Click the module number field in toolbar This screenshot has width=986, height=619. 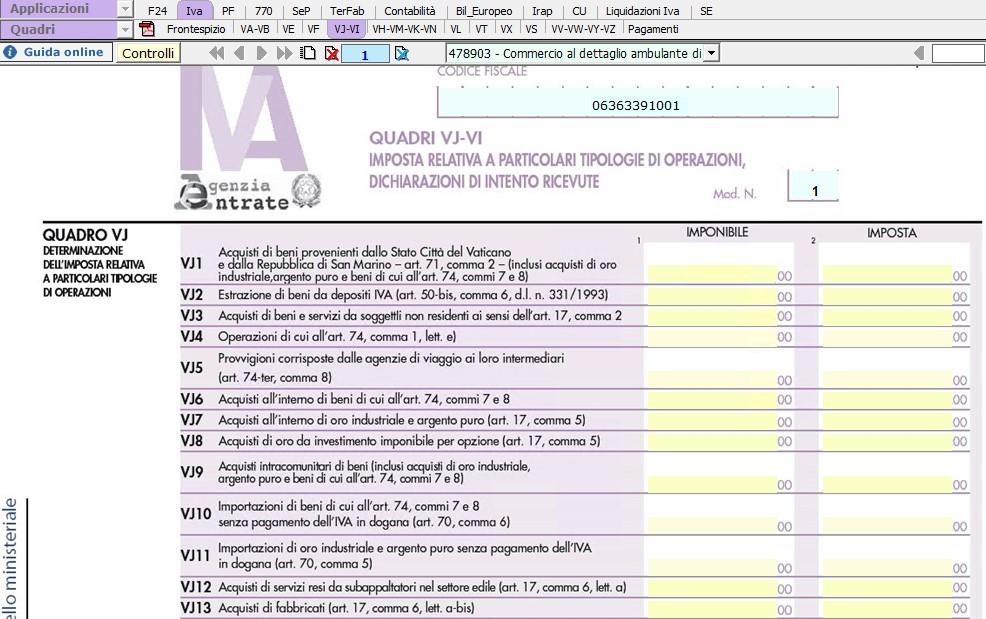(x=365, y=54)
